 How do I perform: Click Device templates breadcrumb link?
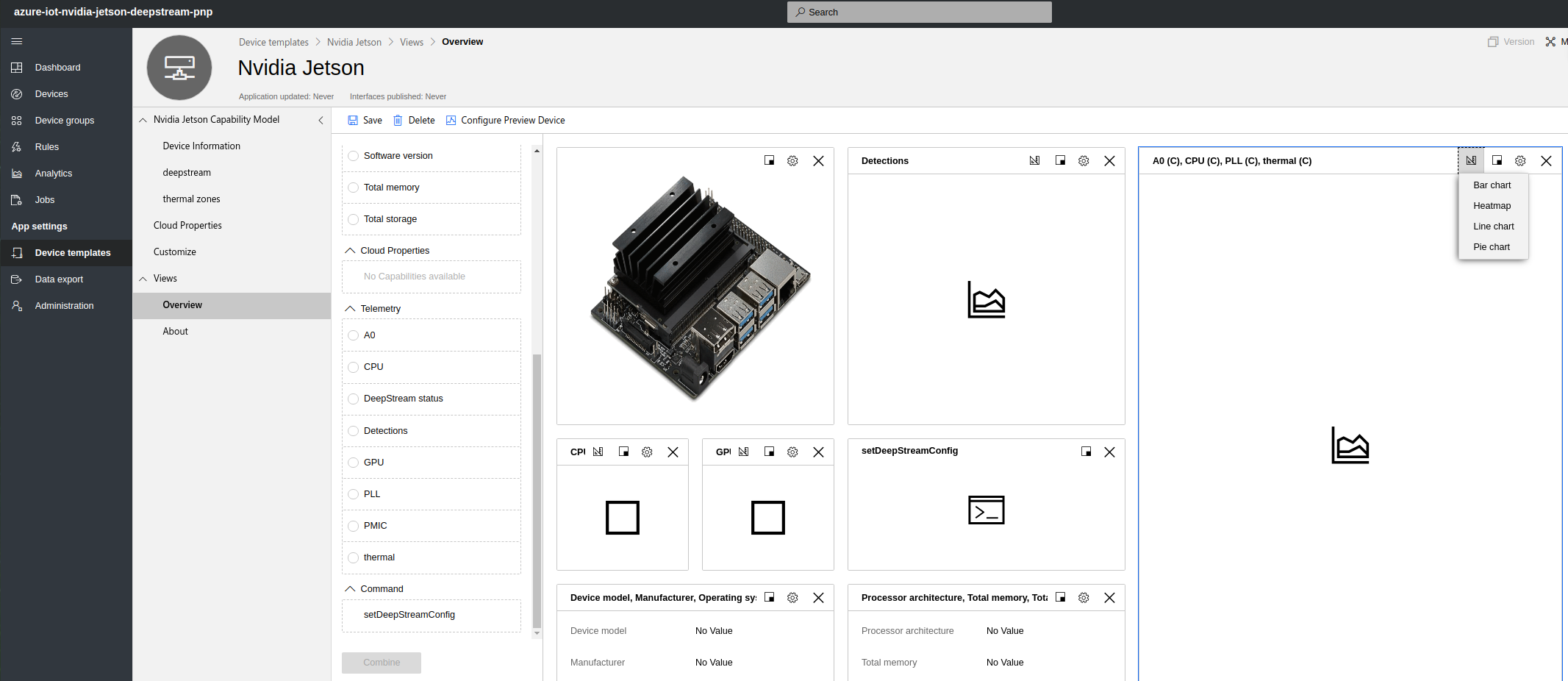pyautogui.click(x=273, y=42)
